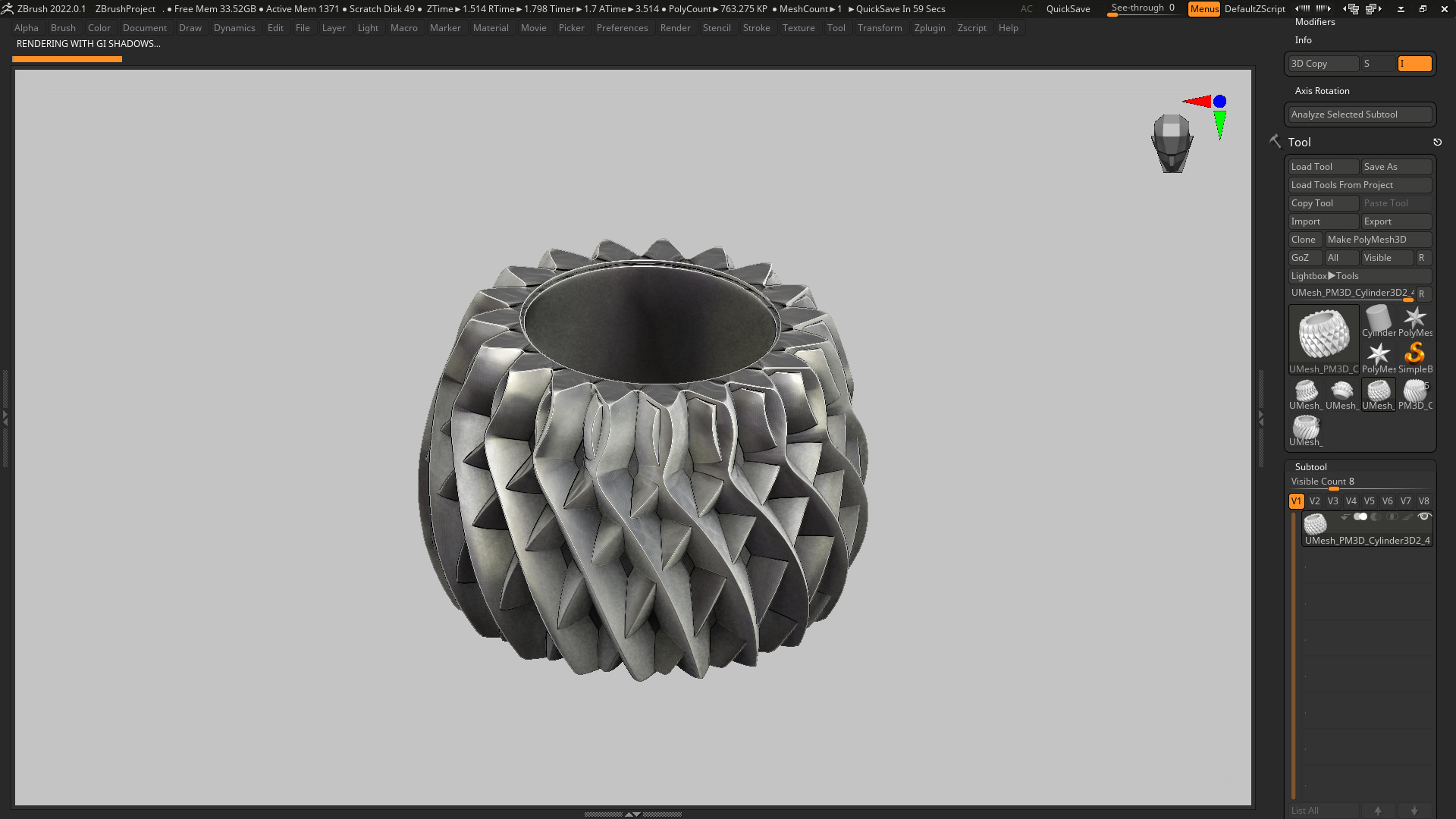The width and height of the screenshot is (1456, 819).
Task: Click the hide-to-tray icon beside window controls
Action: pos(1401,9)
